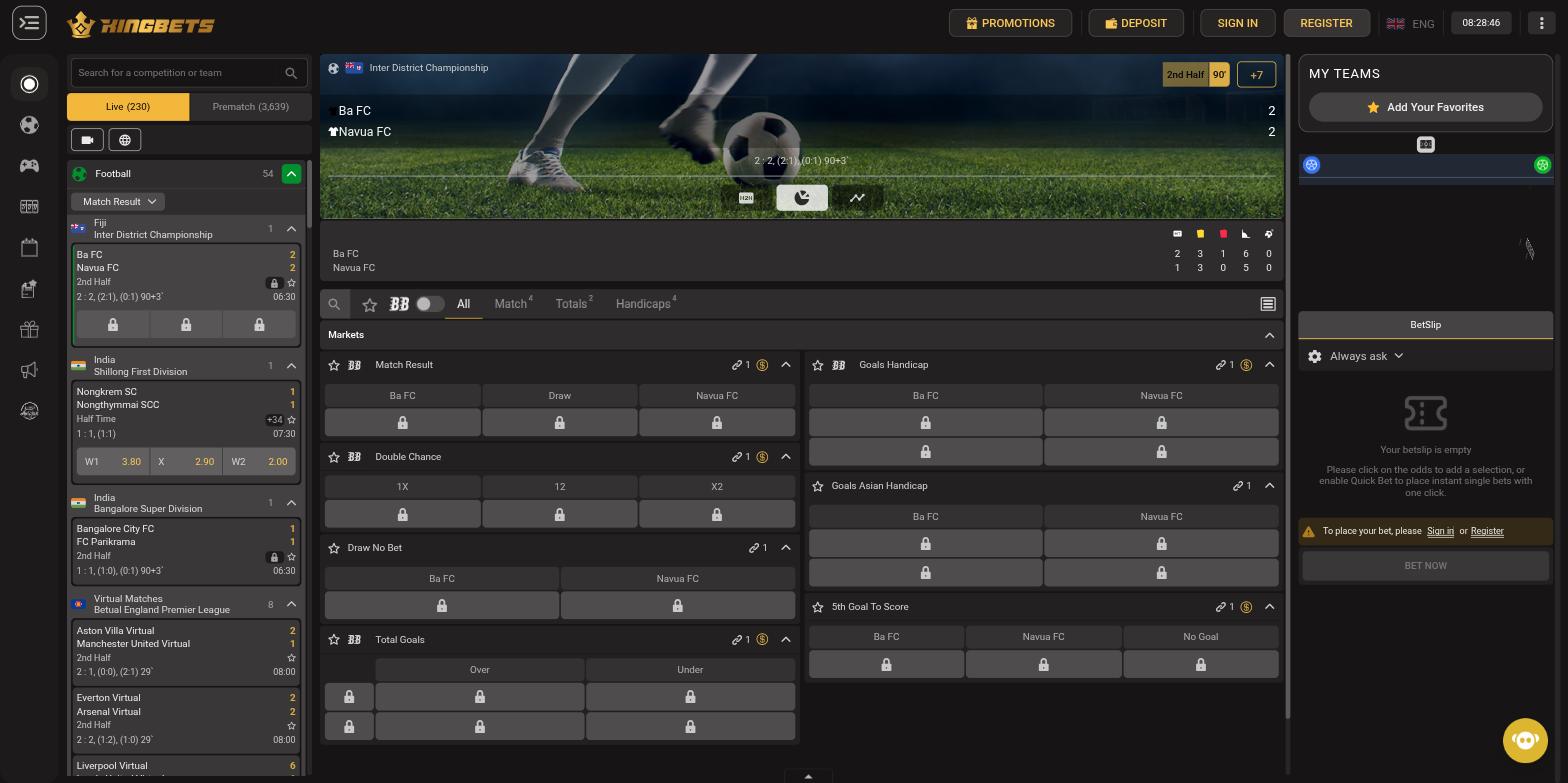This screenshot has height=783, width=1568.
Task: Click the REGISTER button in the header
Action: 1326,23
